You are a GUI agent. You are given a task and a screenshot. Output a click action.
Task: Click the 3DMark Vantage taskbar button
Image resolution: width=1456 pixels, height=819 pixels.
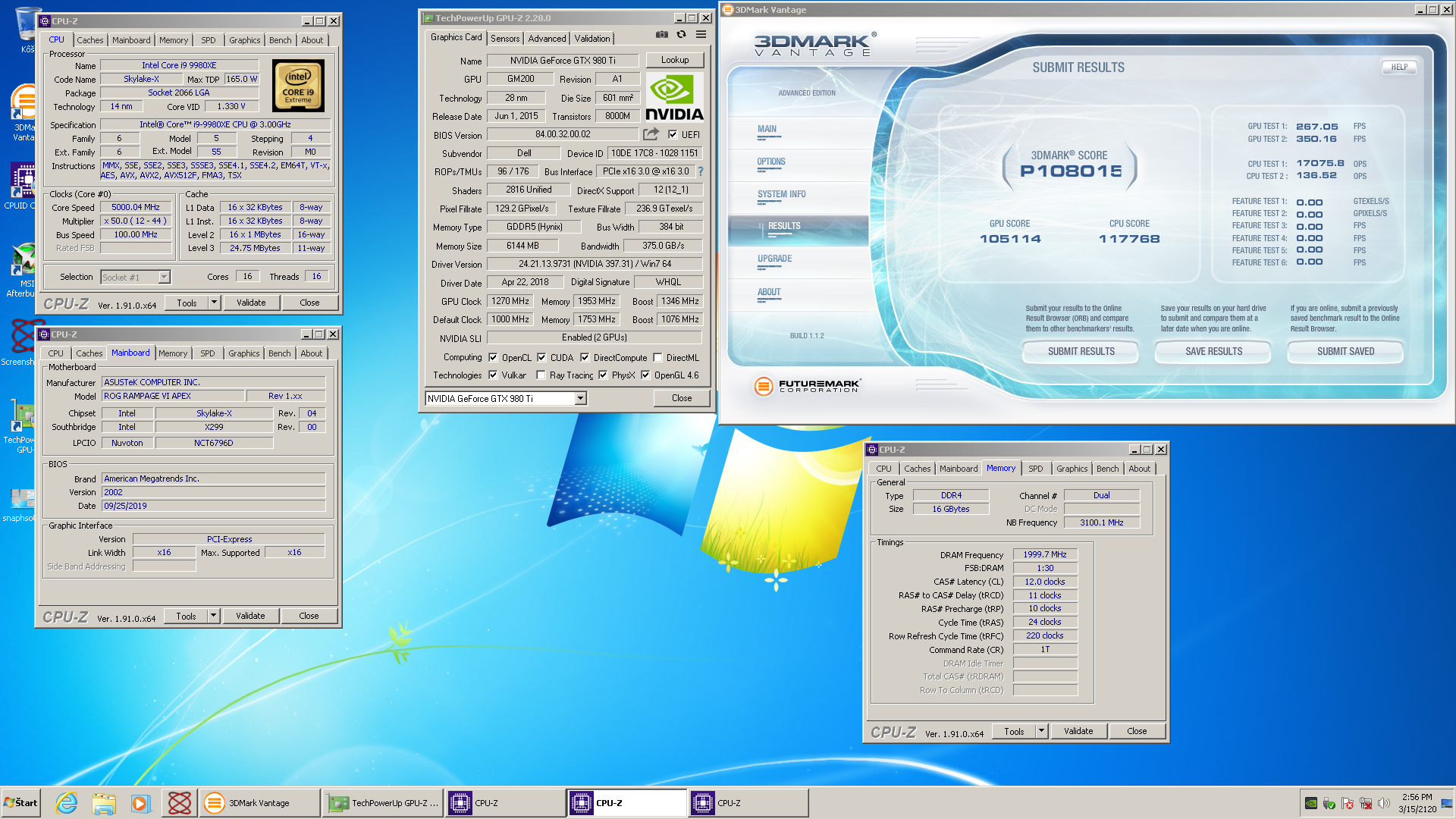[x=259, y=803]
